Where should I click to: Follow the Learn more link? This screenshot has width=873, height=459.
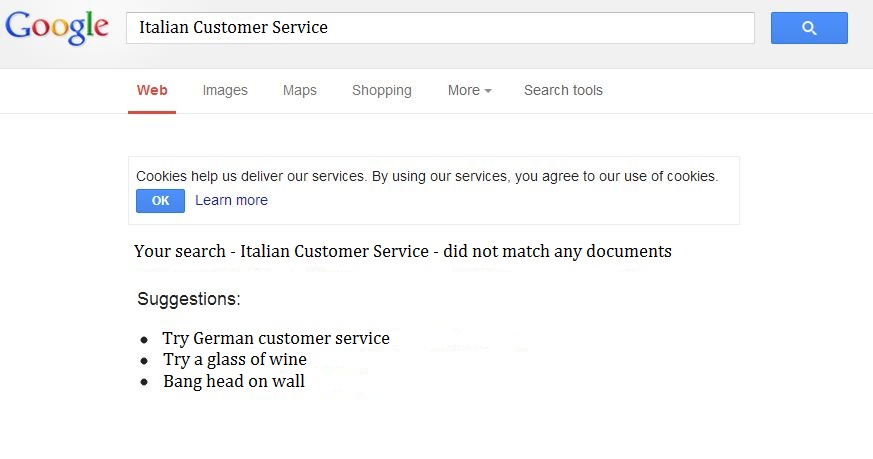[231, 200]
